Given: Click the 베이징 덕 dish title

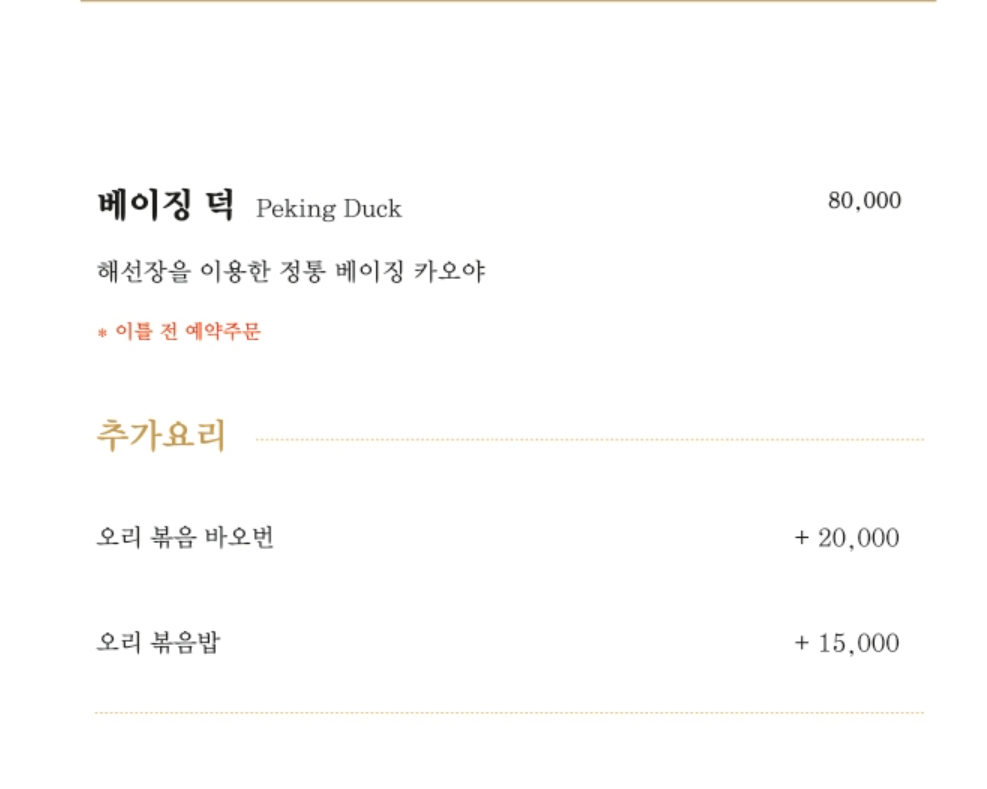Looking at the screenshot, I should pos(165,205).
